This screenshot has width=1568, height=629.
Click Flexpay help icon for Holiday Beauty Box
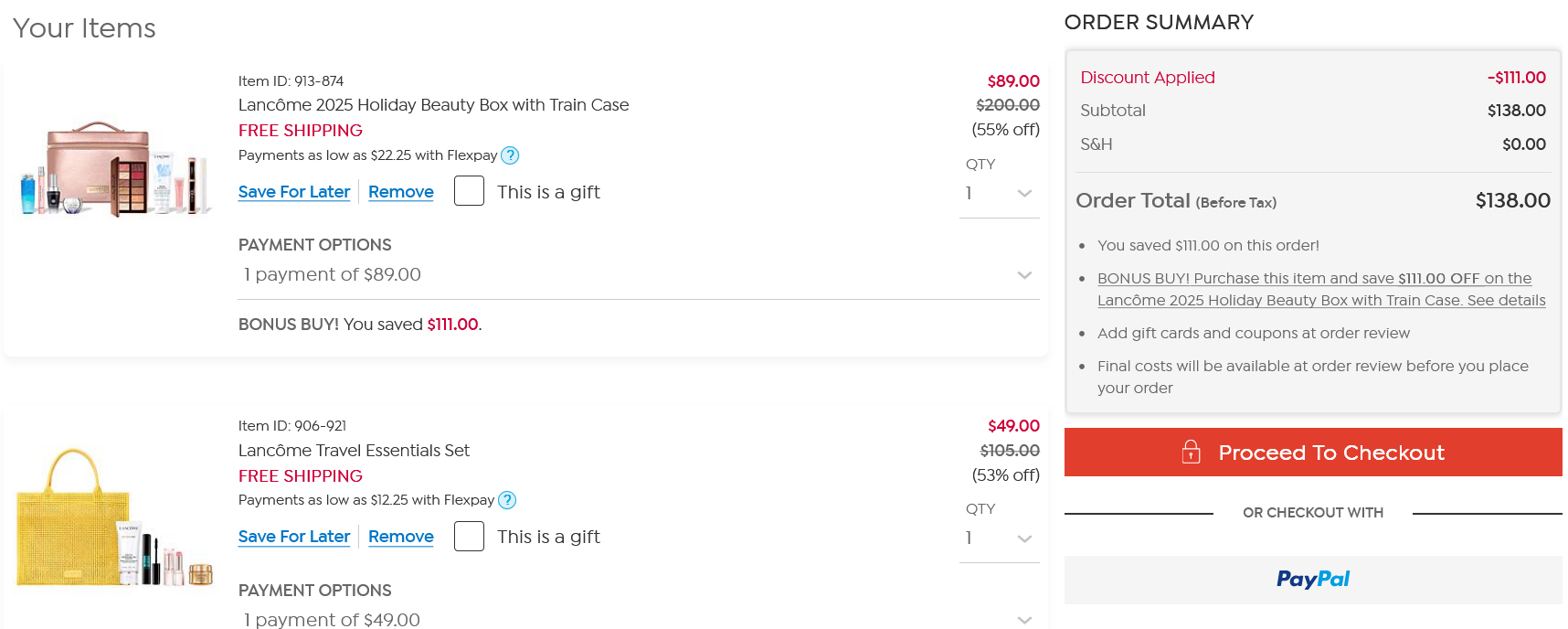pyautogui.click(x=510, y=155)
